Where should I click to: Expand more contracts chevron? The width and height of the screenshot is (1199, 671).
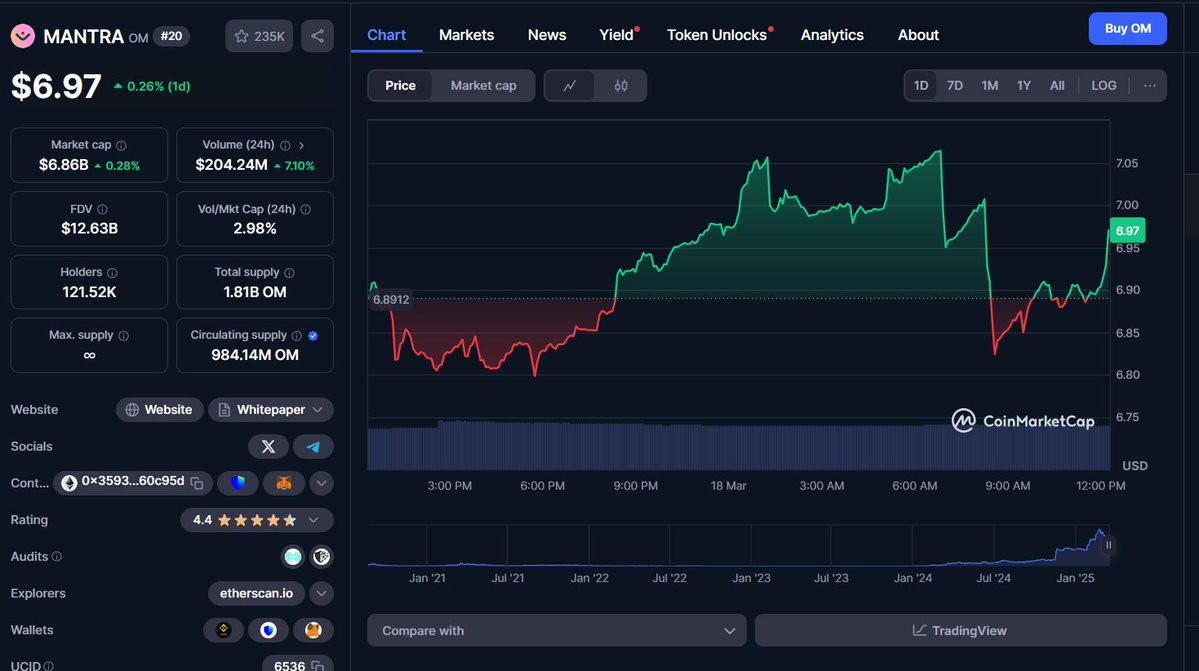[x=321, y=483]
